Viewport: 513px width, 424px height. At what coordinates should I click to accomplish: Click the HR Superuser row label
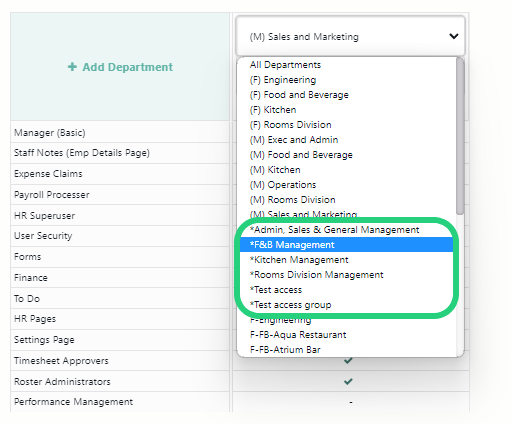[x=44, y=216]
